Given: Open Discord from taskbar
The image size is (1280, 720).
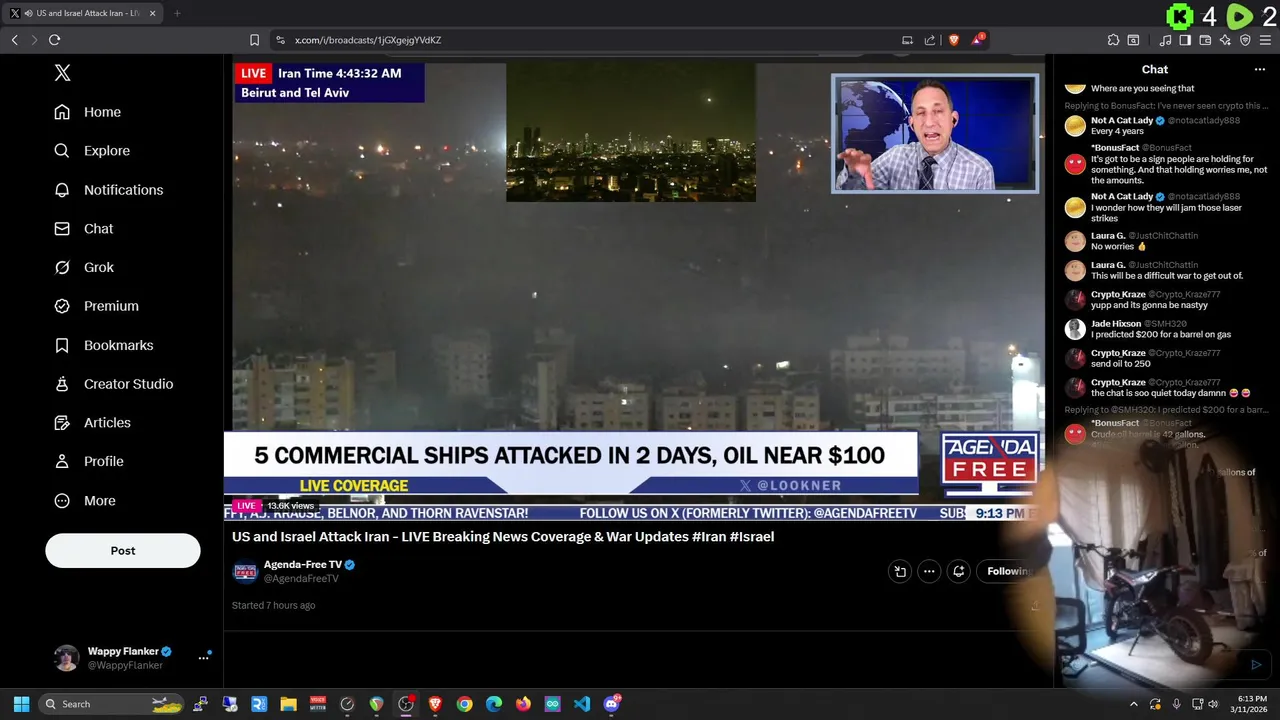Looking at the screenshot, I should coord(612,704).
